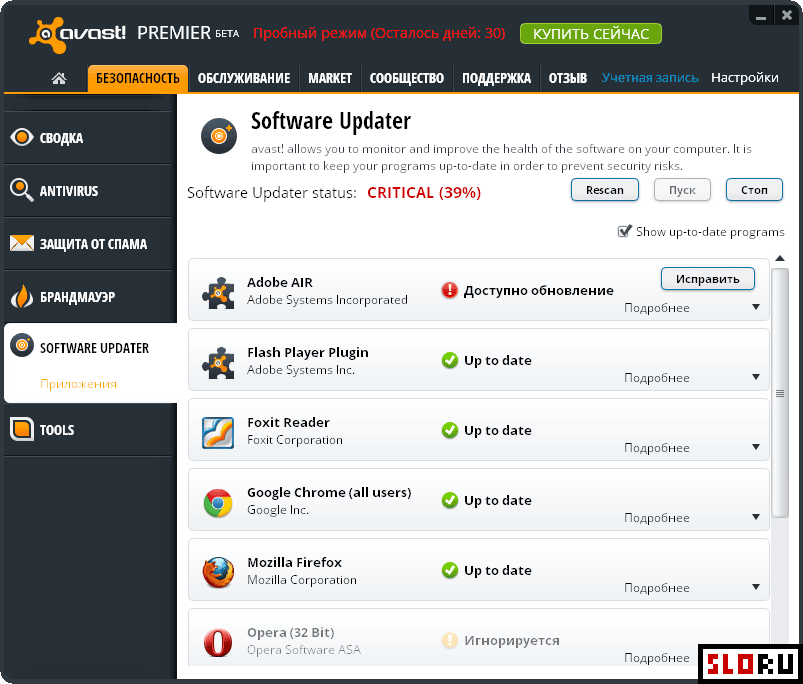The width and height of the screenshot is (803, 684).
Task: Click the Купить сейчас button
Action: click(591, 34)
